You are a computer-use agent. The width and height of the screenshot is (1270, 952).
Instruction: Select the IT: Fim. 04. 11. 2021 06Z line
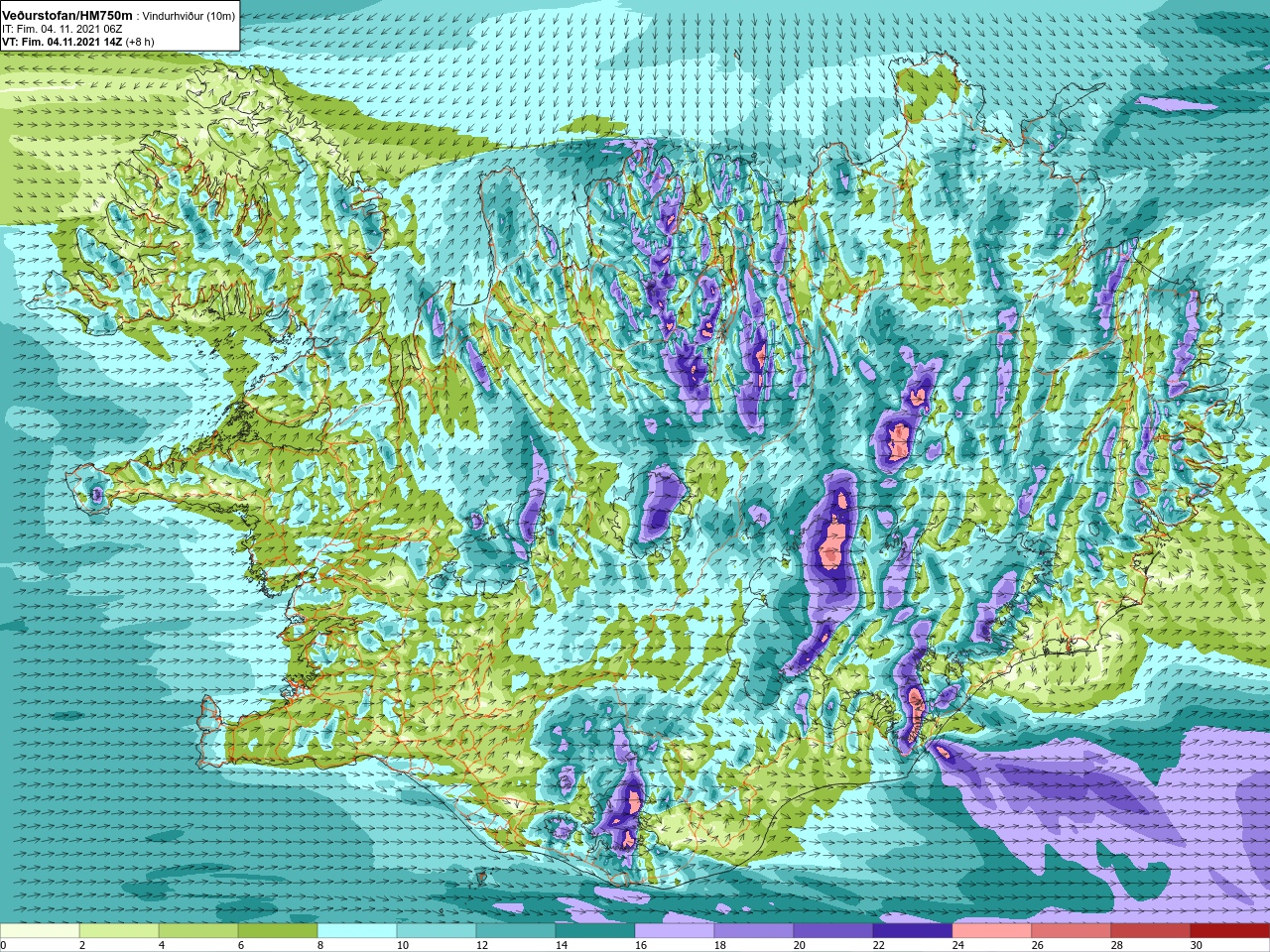(x=62, y=29)
